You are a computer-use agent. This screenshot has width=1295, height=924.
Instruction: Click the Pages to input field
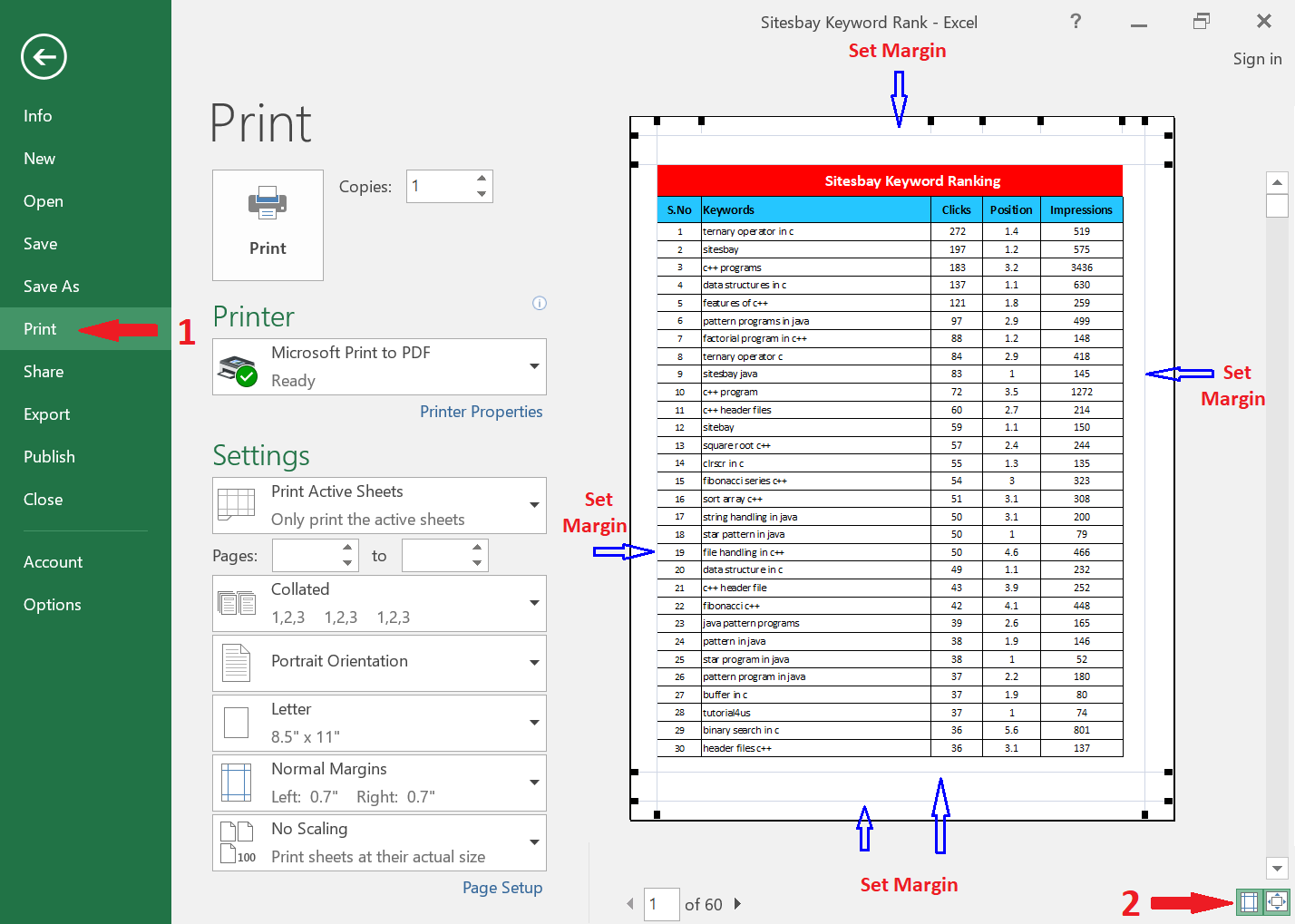click(435, 556)
